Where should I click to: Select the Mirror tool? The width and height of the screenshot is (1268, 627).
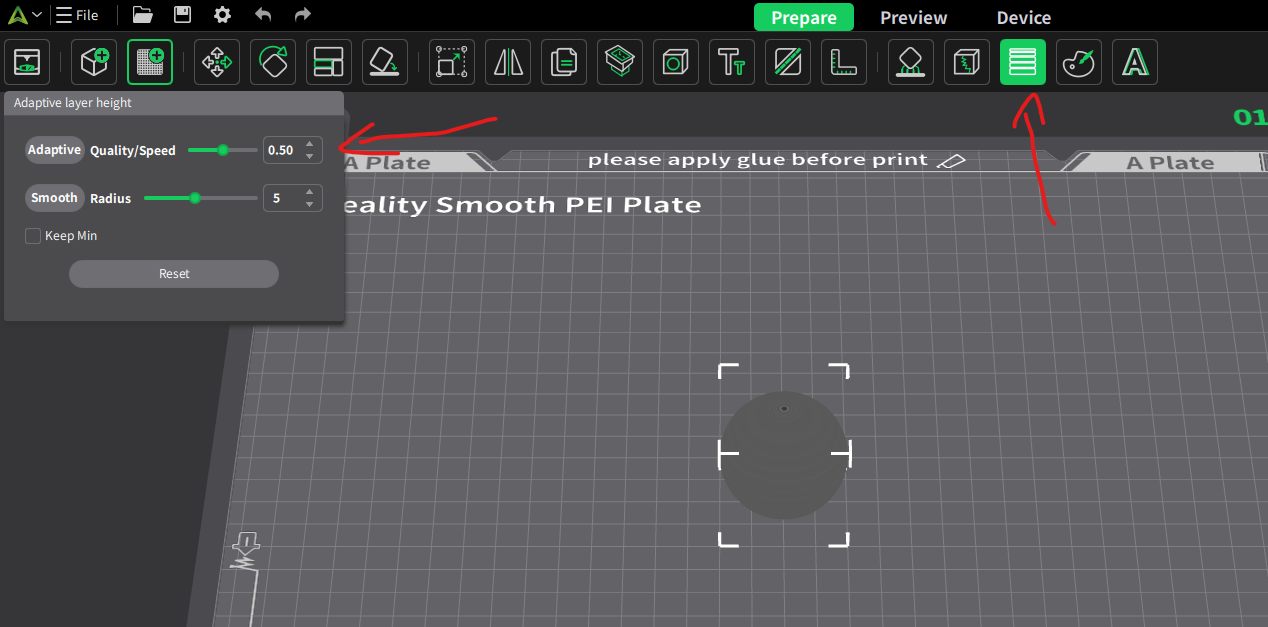click(509, 62)
